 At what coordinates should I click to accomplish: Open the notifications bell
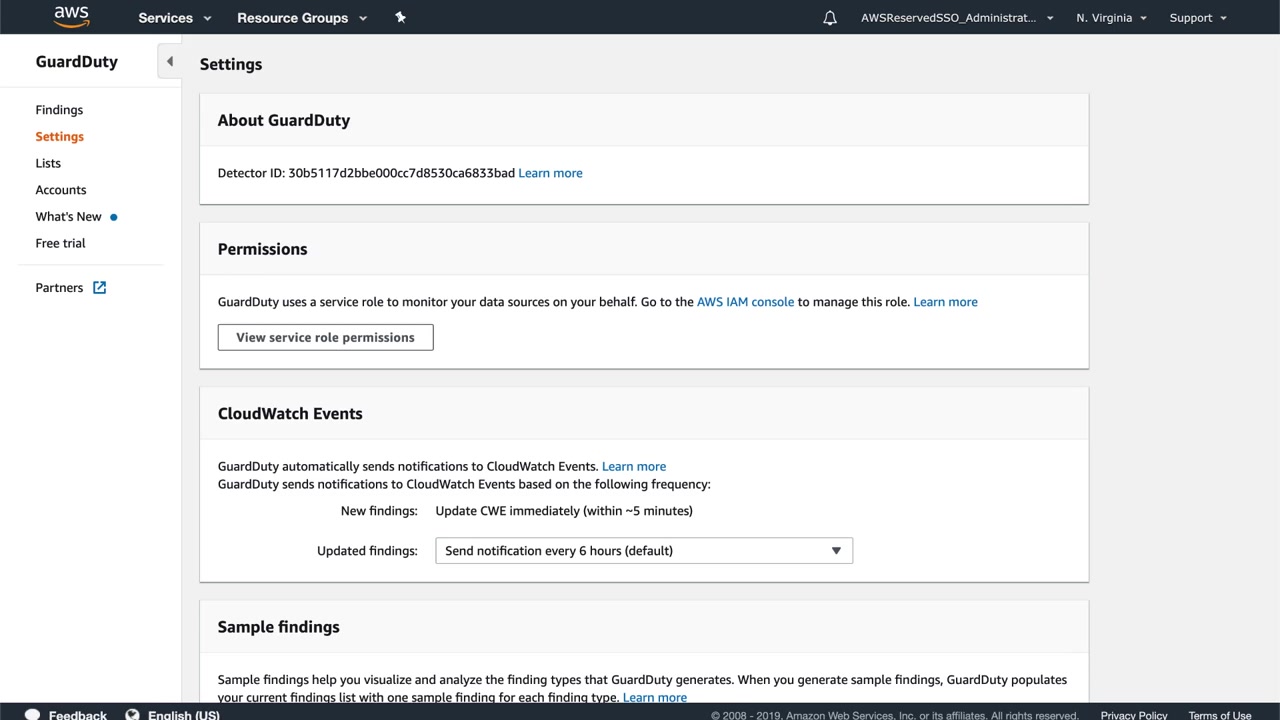coord(830,18)
